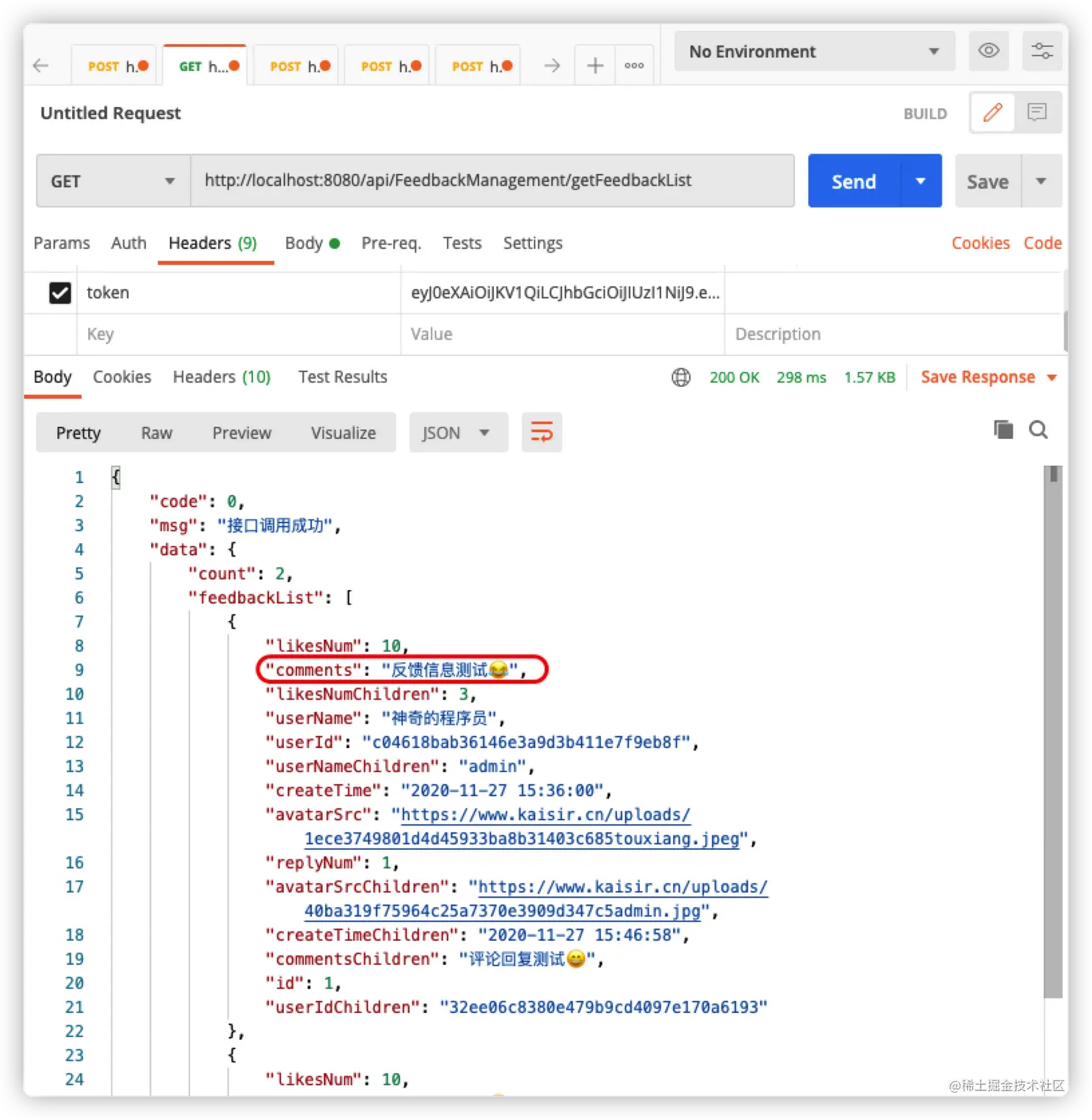The width and height of the screenshot is (1092, 1120).
Task: Open the Auth tab
Action: coord(129,243)
